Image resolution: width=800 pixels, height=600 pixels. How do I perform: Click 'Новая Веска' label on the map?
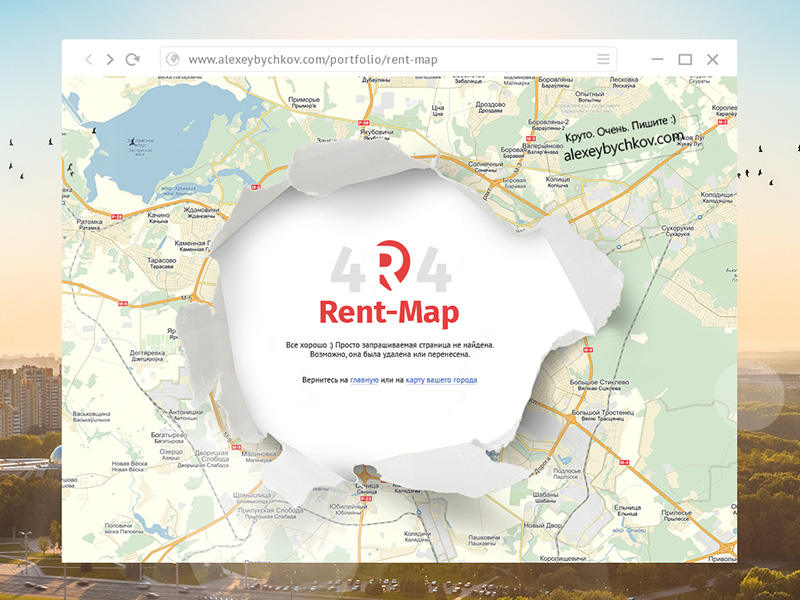point(130,464)
